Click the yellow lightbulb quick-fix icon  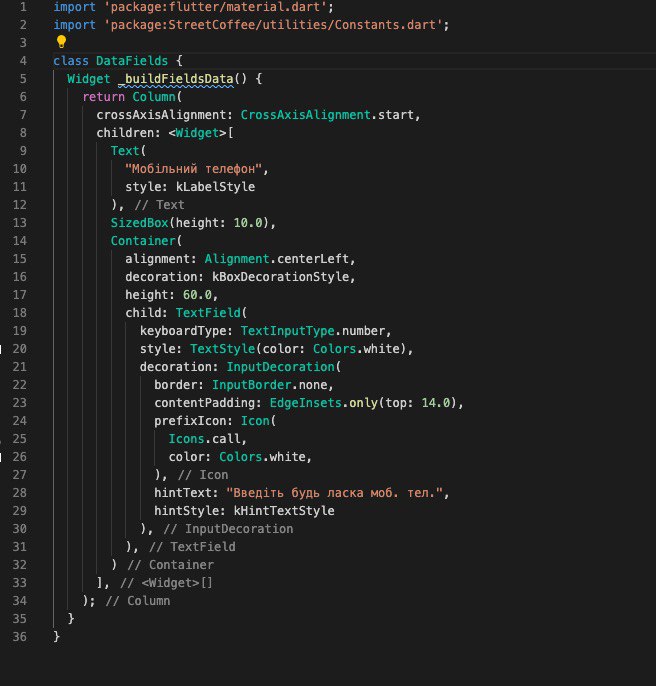coord(61,42)
